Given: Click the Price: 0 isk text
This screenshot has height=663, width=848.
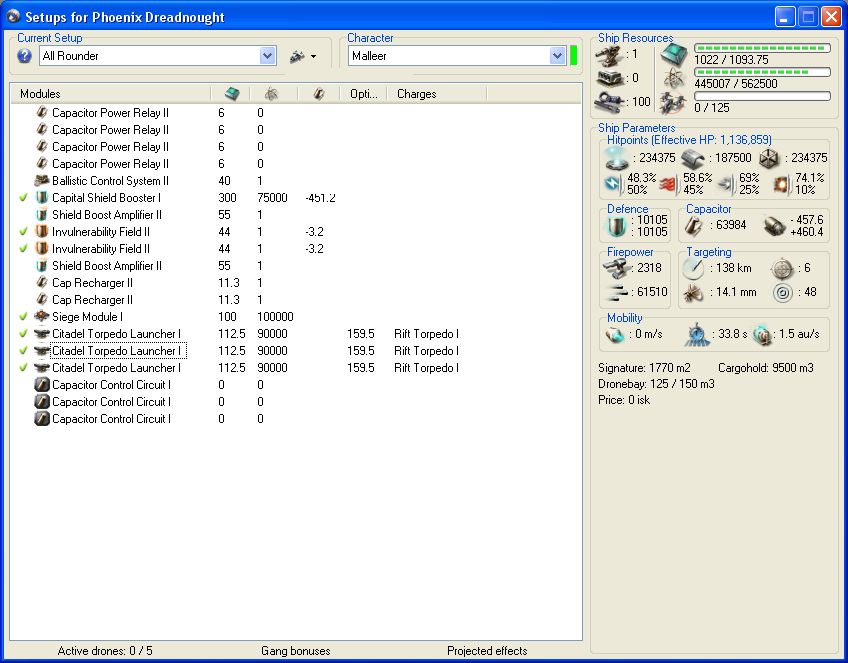Looking at the screenshot, I should tap(624, 400).
